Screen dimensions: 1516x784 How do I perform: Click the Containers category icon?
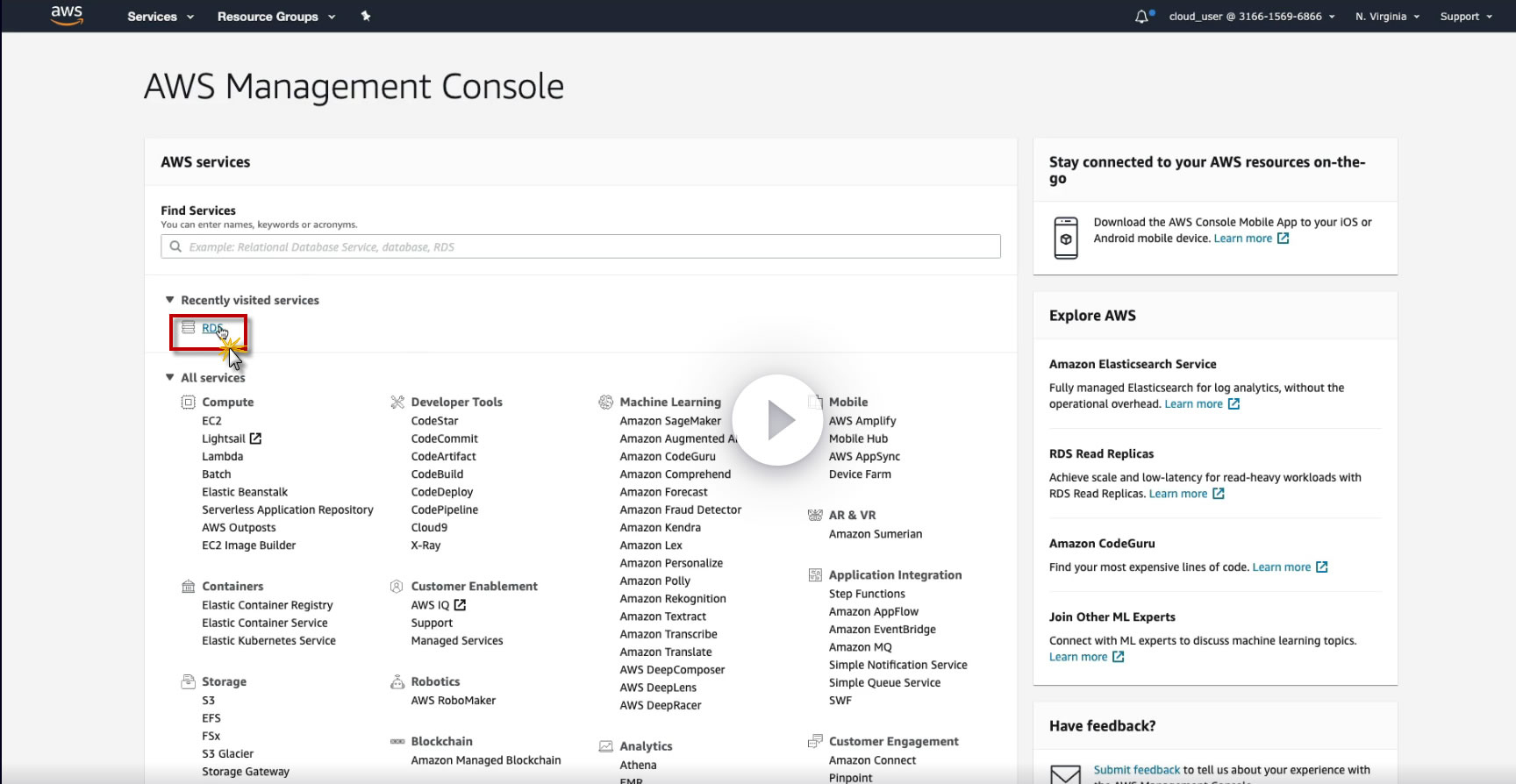pos(188,586)
